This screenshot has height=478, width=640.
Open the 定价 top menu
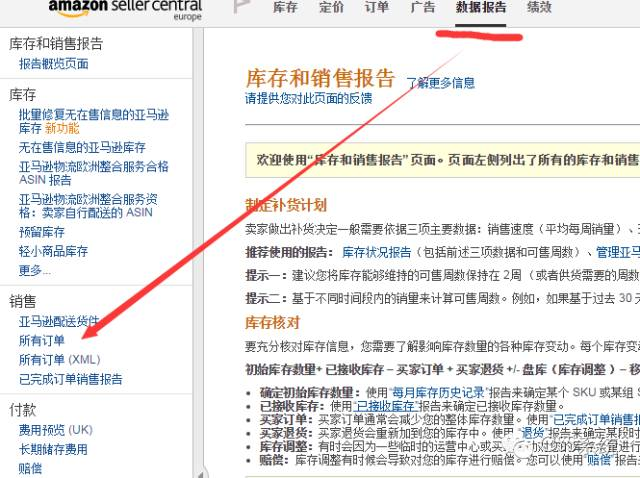[x=331, y=7]
